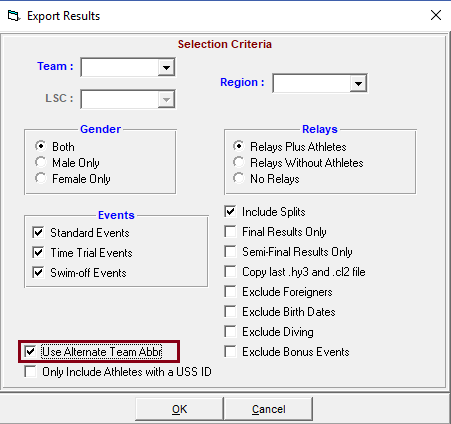Uncheck Include Splits
This screenshot has height=424, width=451.
point(230,211)
